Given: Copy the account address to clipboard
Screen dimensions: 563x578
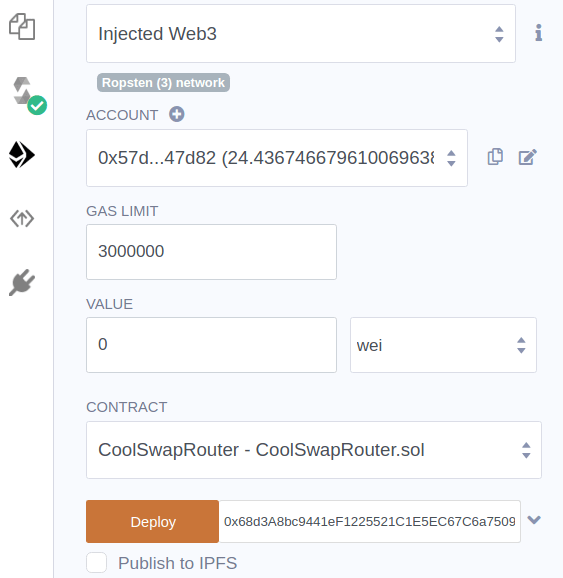Looking at the screenshot, I should (495, 157).
